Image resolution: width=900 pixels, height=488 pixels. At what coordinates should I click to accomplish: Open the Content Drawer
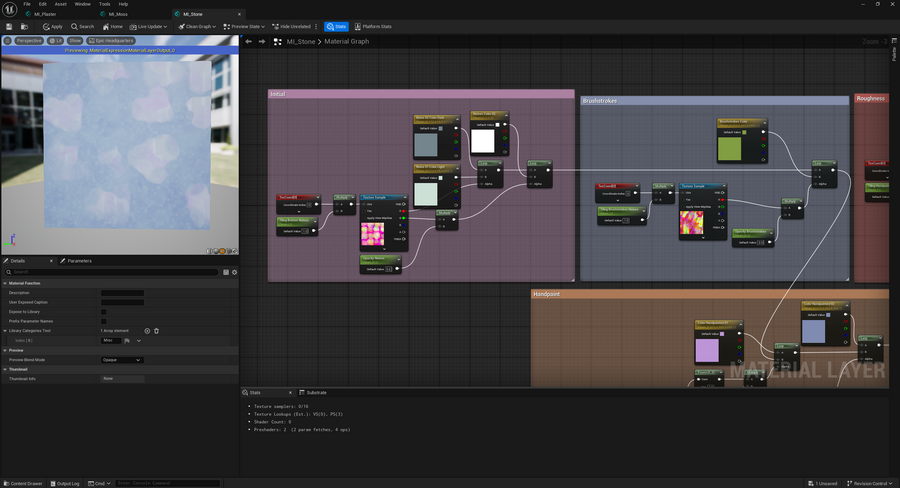pos(22,483)
